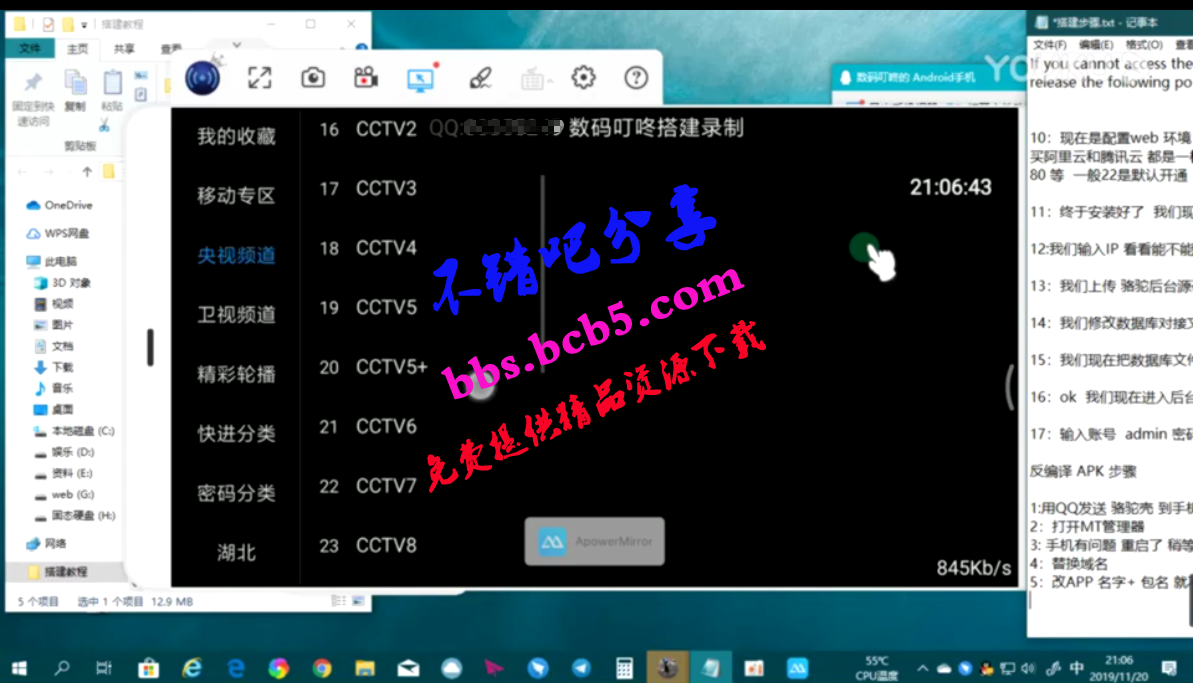Viewport: 1193px width, 683px height.
Task: Expand the system tray hidden icons arrow
Action: 922,668
